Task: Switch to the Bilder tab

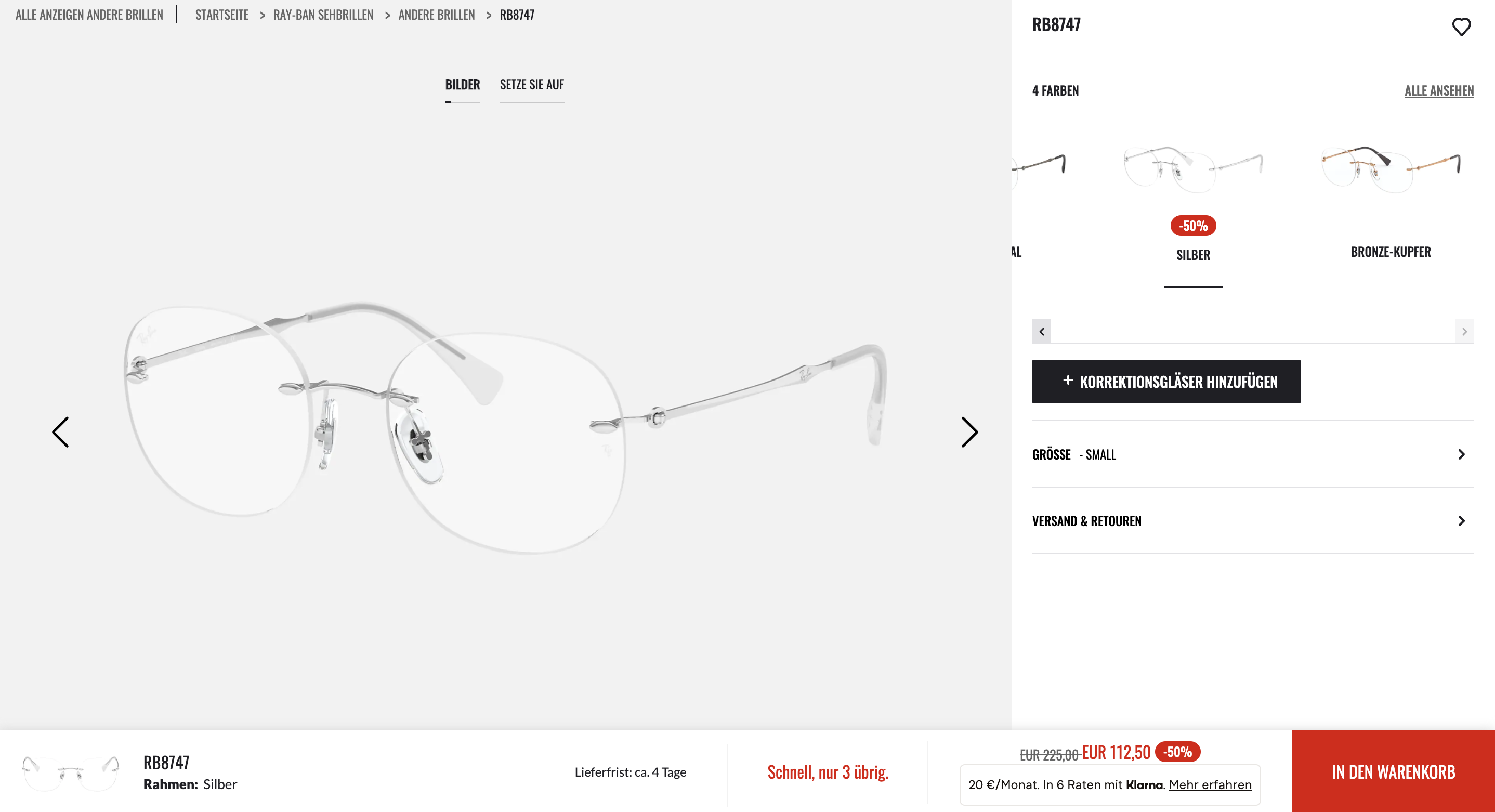Action: [x=462, y=85]
